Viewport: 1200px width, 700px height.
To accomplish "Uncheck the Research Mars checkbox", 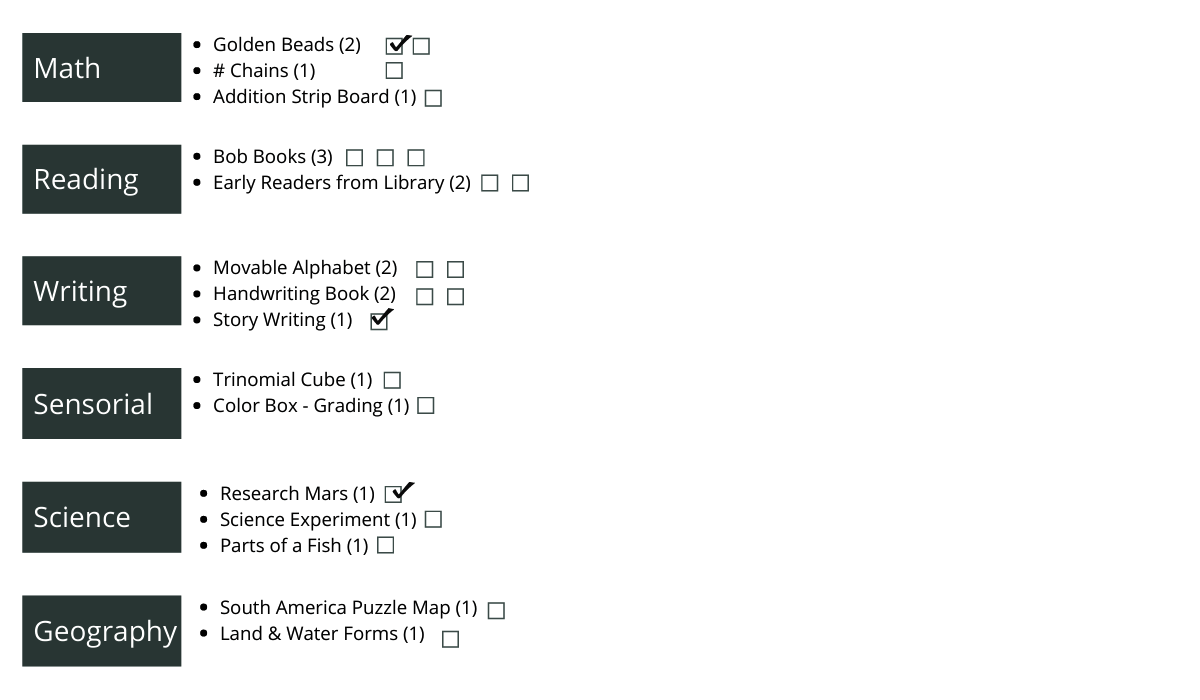I will (394, 493).
